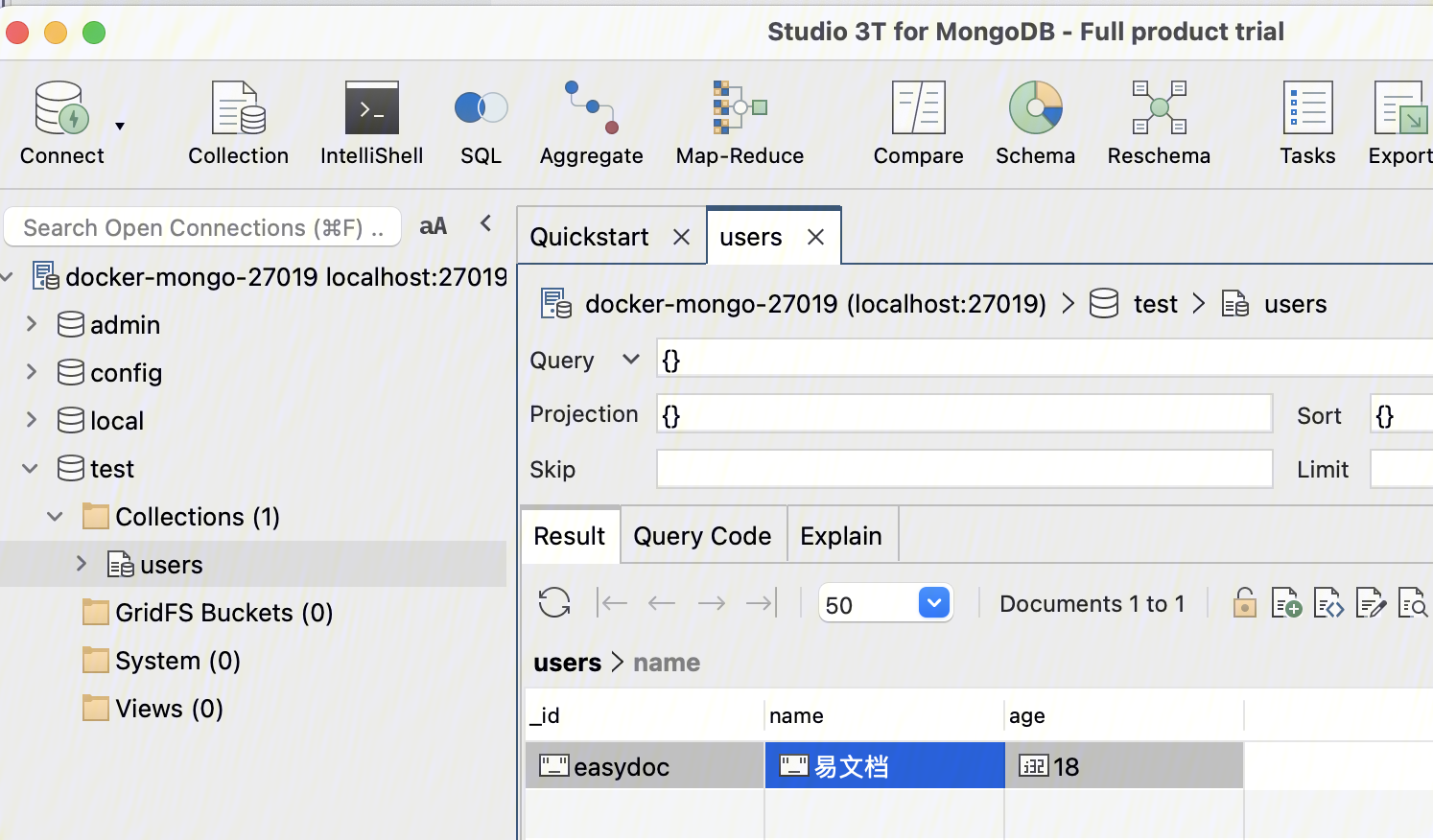Image resolution: width=1433 pixels, height=840 pixels.
Task: Click the Sort field
Action: pos(1401,414)
